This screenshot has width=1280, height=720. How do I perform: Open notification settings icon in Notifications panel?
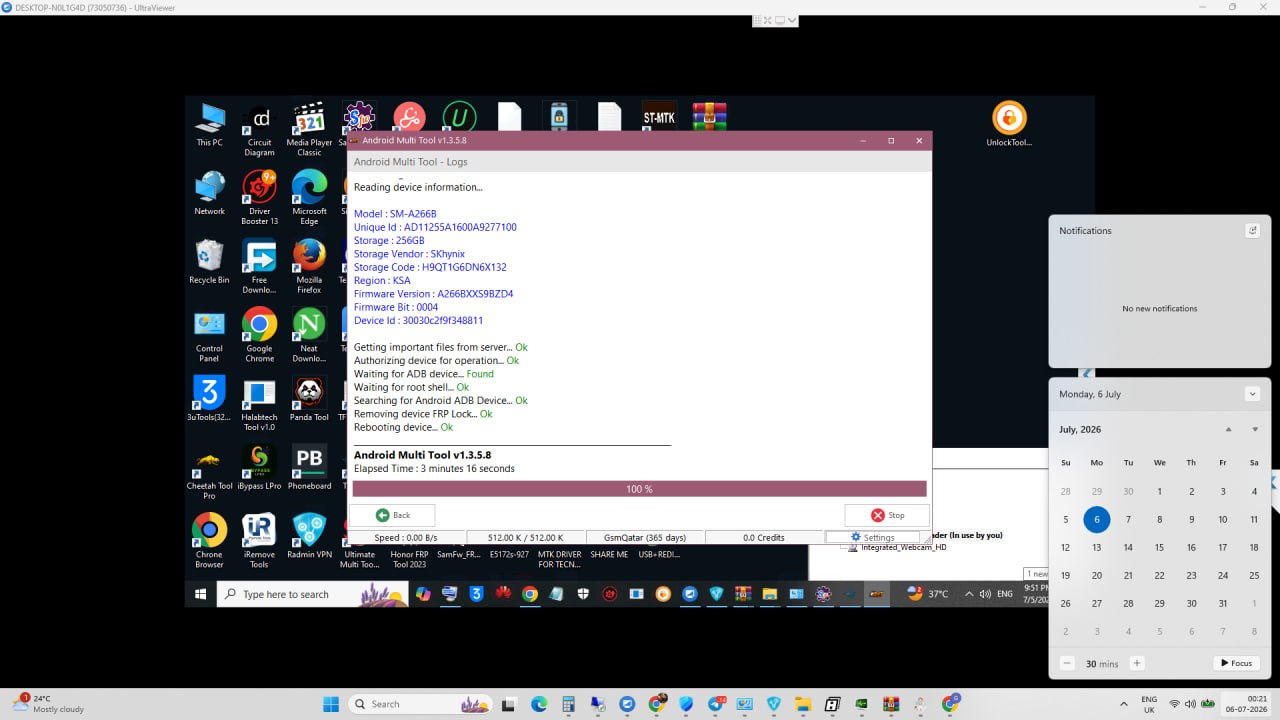(1253, 230)
